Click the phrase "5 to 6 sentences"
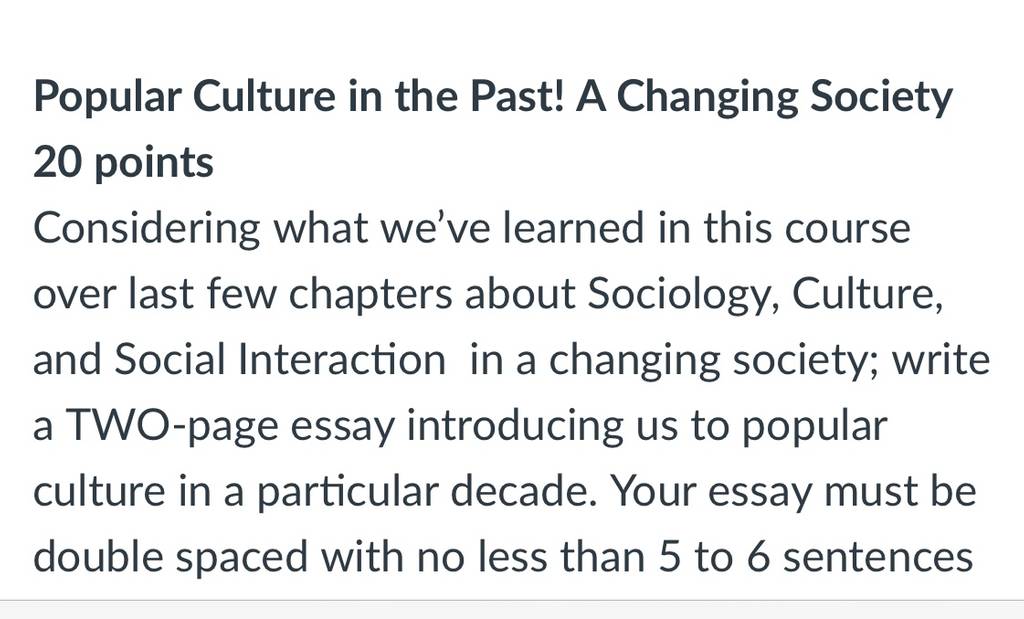 816,558
